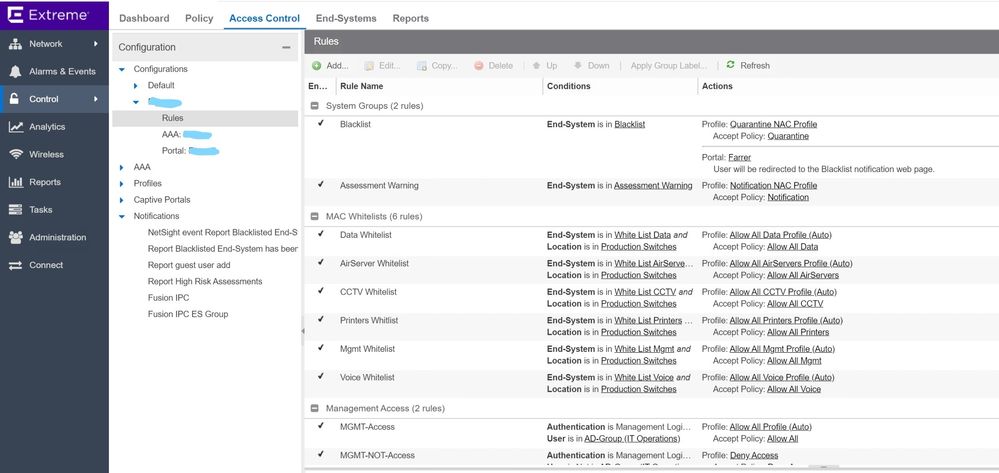Click the Connect arrows icon
The width and height of the screenshot is (999, 473).
click(15, 265)
